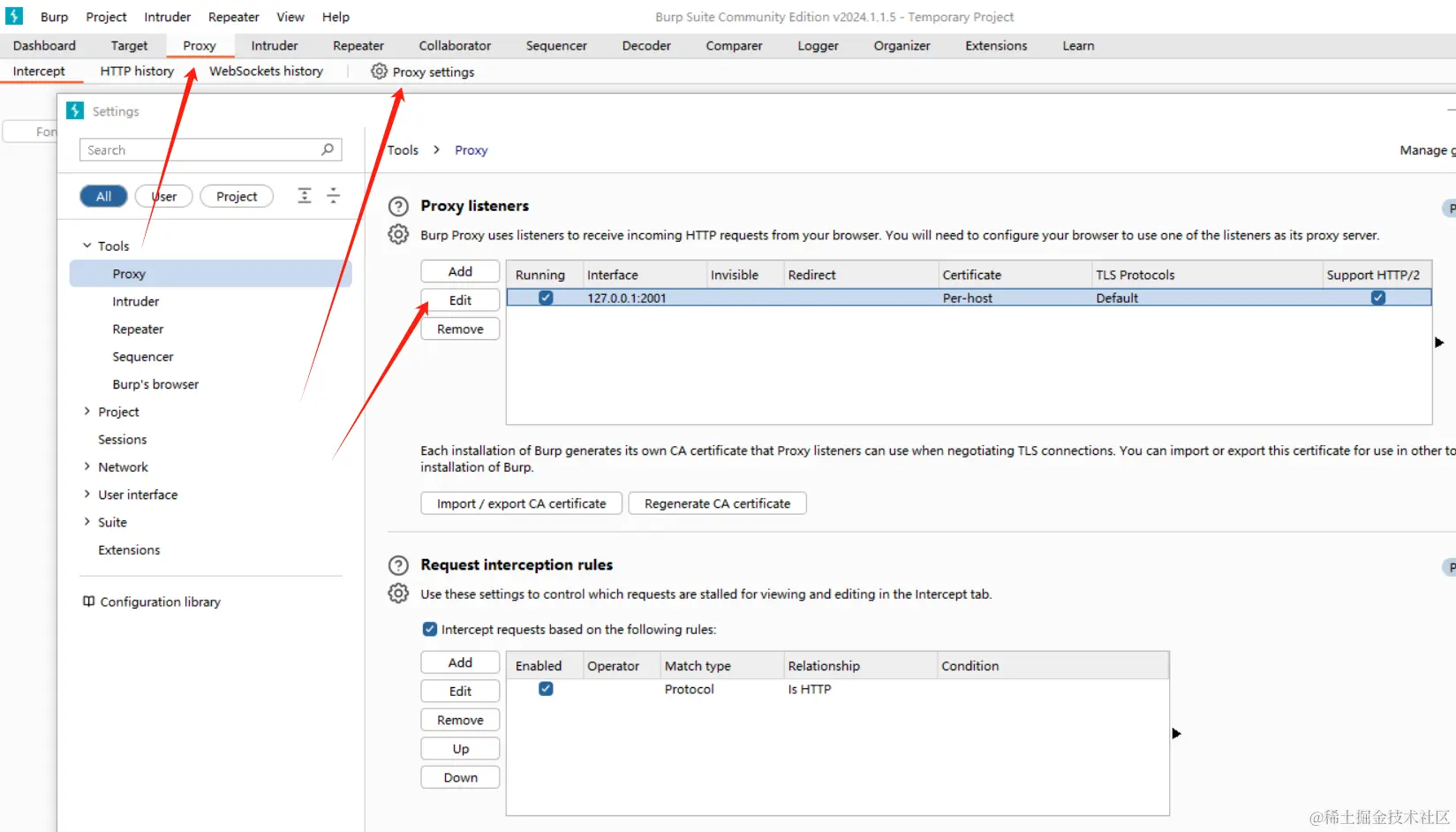Switch to the Target tab
Image resolution: width=1456 pixels, height=832 pixels.
coord(129,46)
